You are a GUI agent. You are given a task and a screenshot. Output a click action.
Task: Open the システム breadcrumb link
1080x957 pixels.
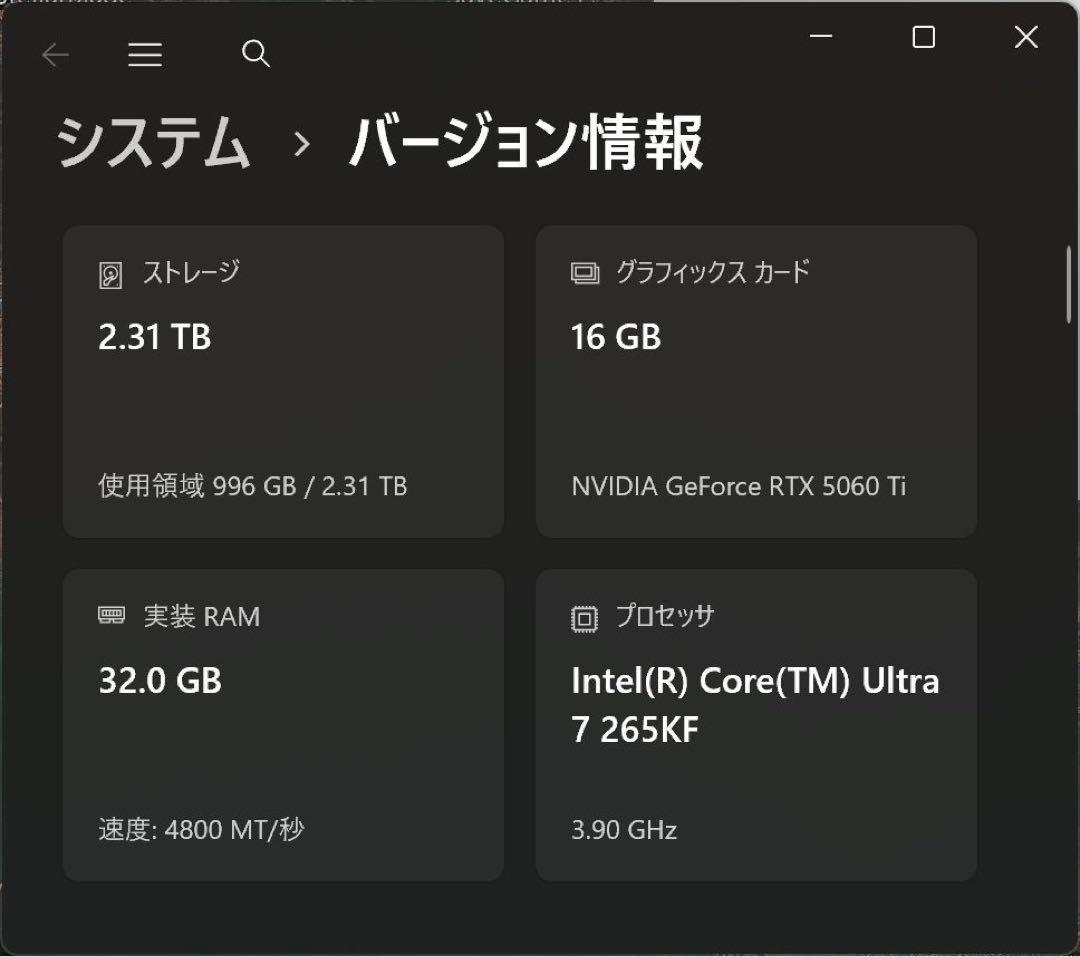pos(152,143)
